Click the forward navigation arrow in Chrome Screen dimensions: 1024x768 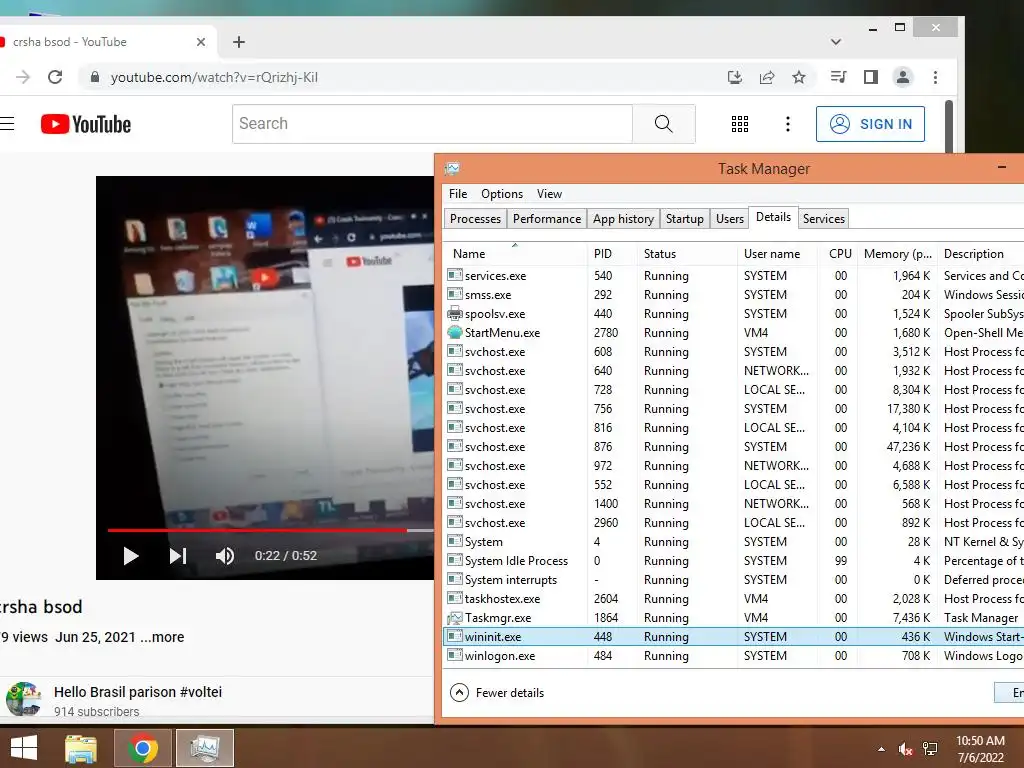pos(23,77)
